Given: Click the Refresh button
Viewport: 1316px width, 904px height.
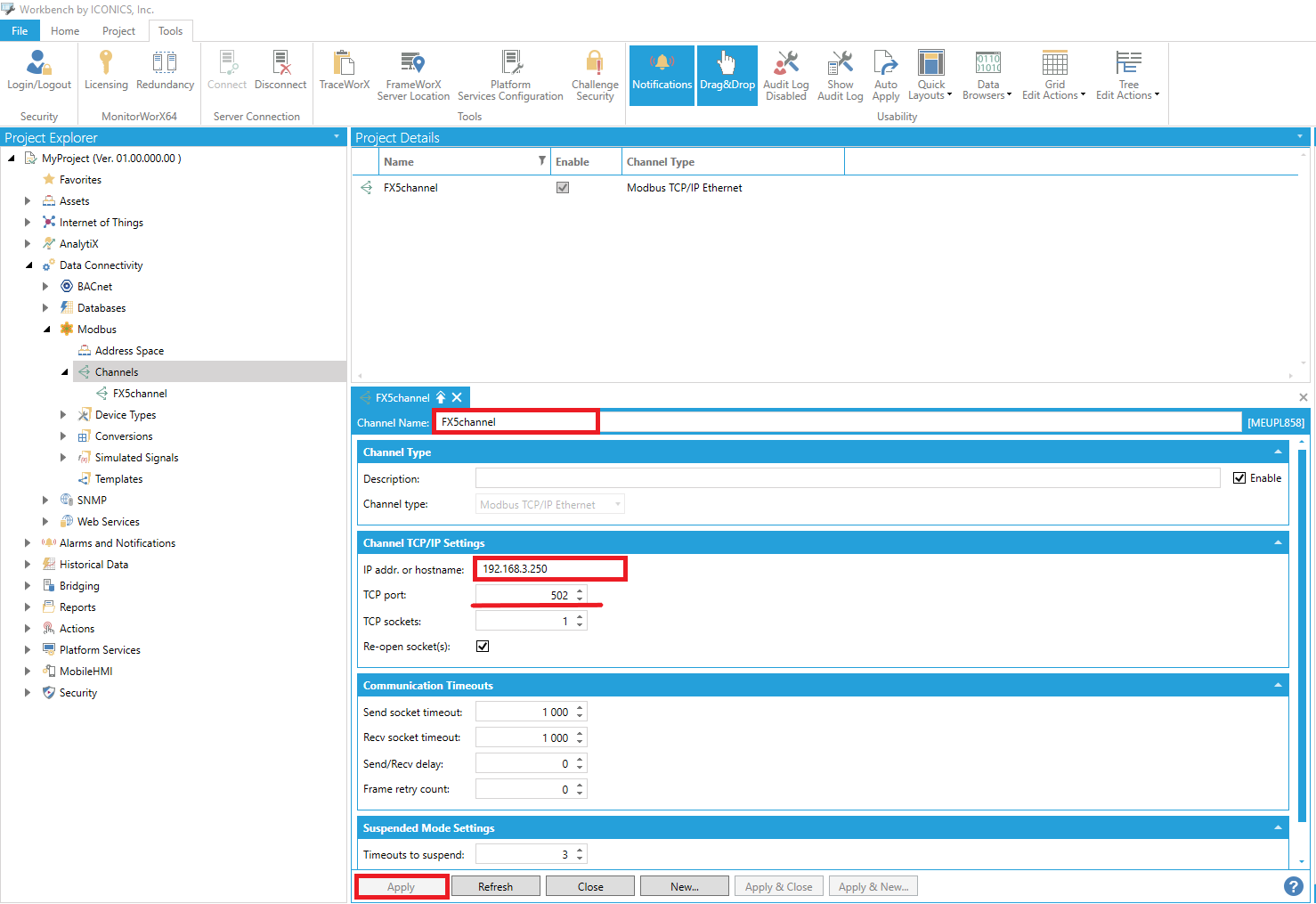Looking at the screenshot, I should point(495,887).
